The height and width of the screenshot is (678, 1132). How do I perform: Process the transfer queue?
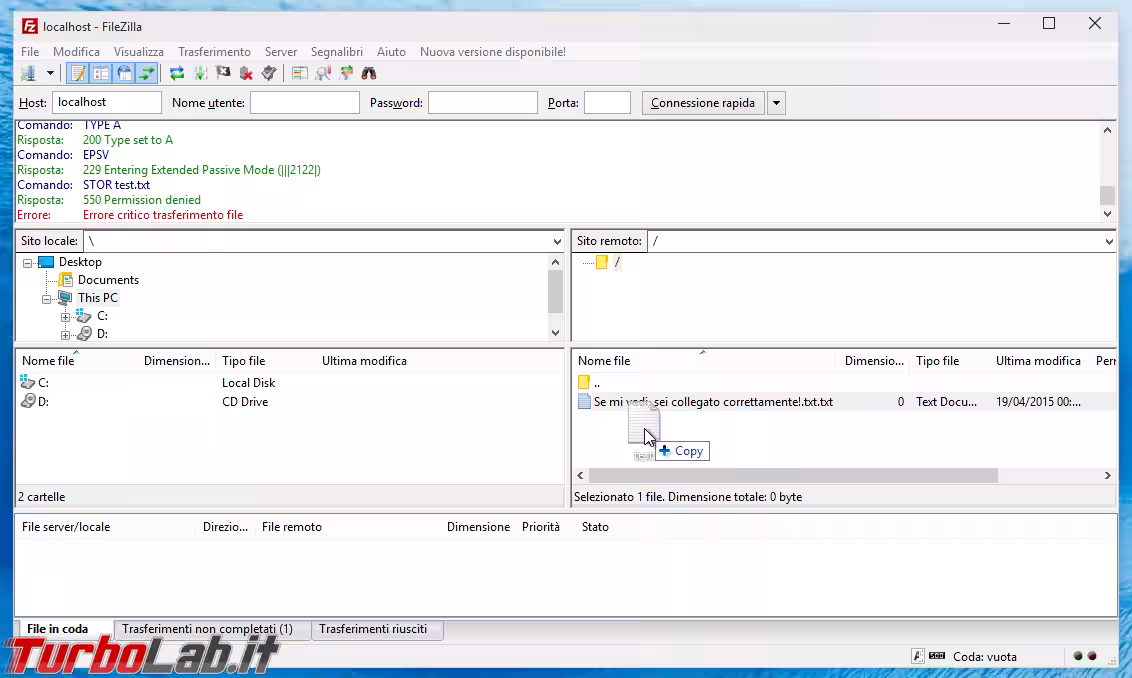coord(200,73)
